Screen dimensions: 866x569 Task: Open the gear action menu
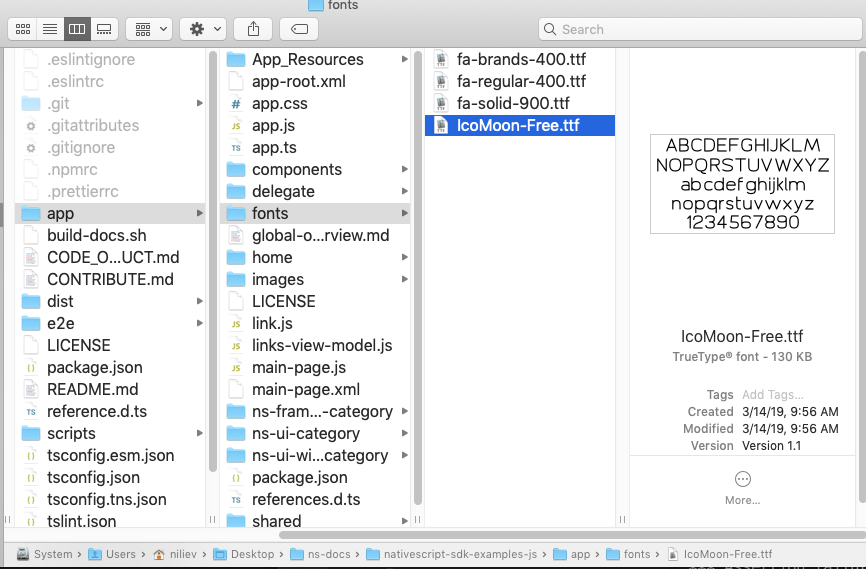(x=203, y=29)
